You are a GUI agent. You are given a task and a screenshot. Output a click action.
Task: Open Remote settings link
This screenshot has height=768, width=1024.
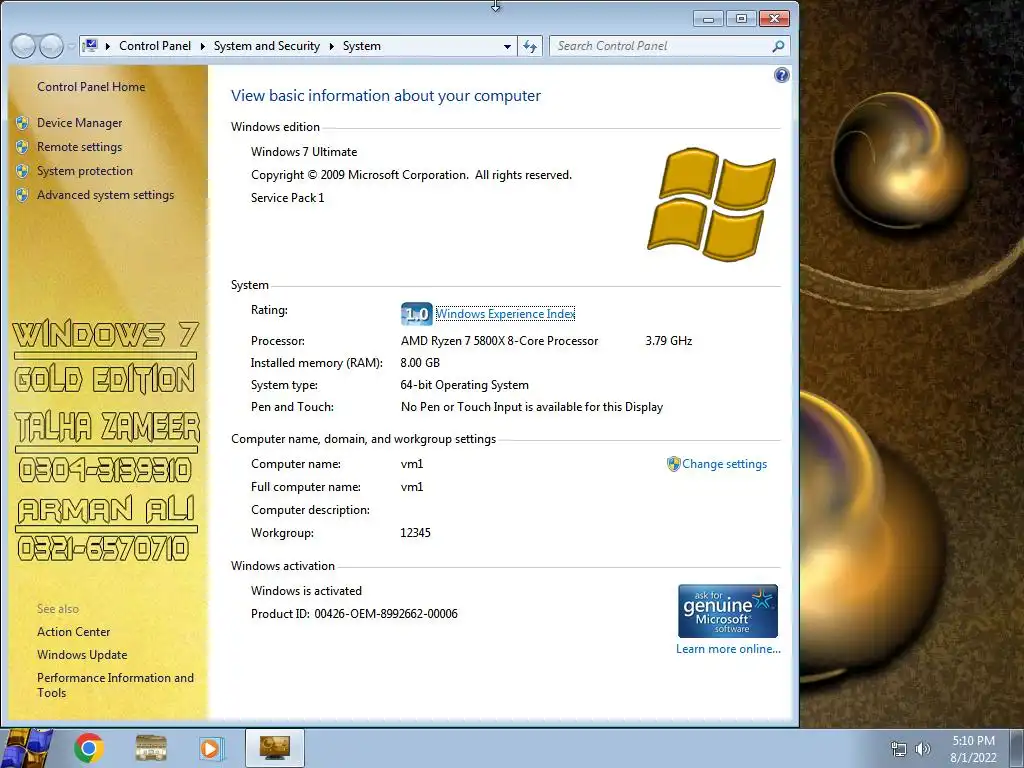(x=80, y=147)
